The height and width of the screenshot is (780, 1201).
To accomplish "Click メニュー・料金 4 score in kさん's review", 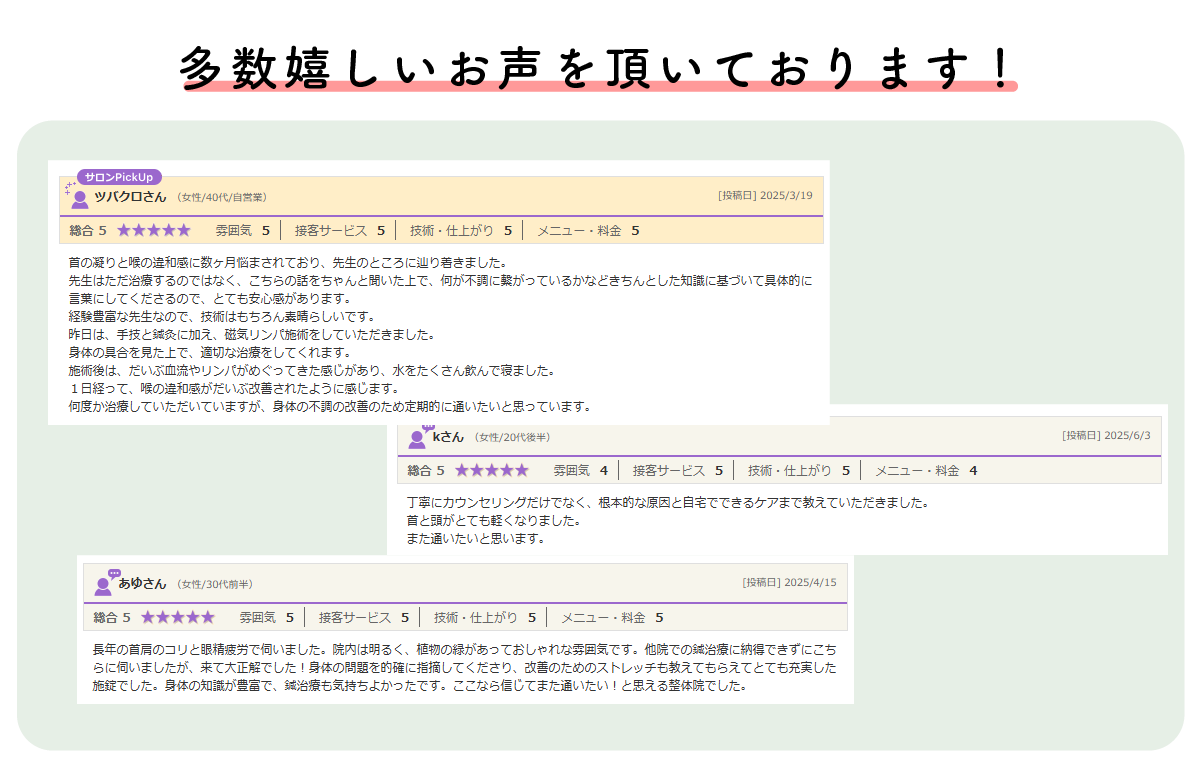I will point(926,470).
